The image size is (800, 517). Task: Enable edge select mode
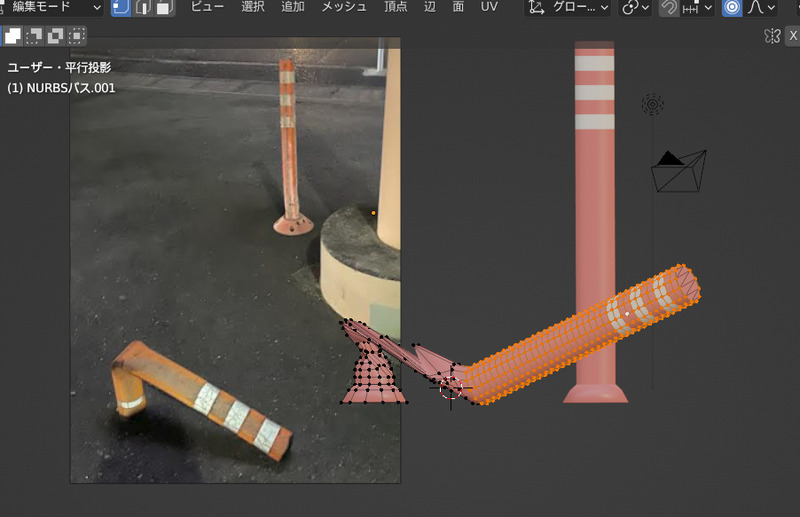click(143, 7)
